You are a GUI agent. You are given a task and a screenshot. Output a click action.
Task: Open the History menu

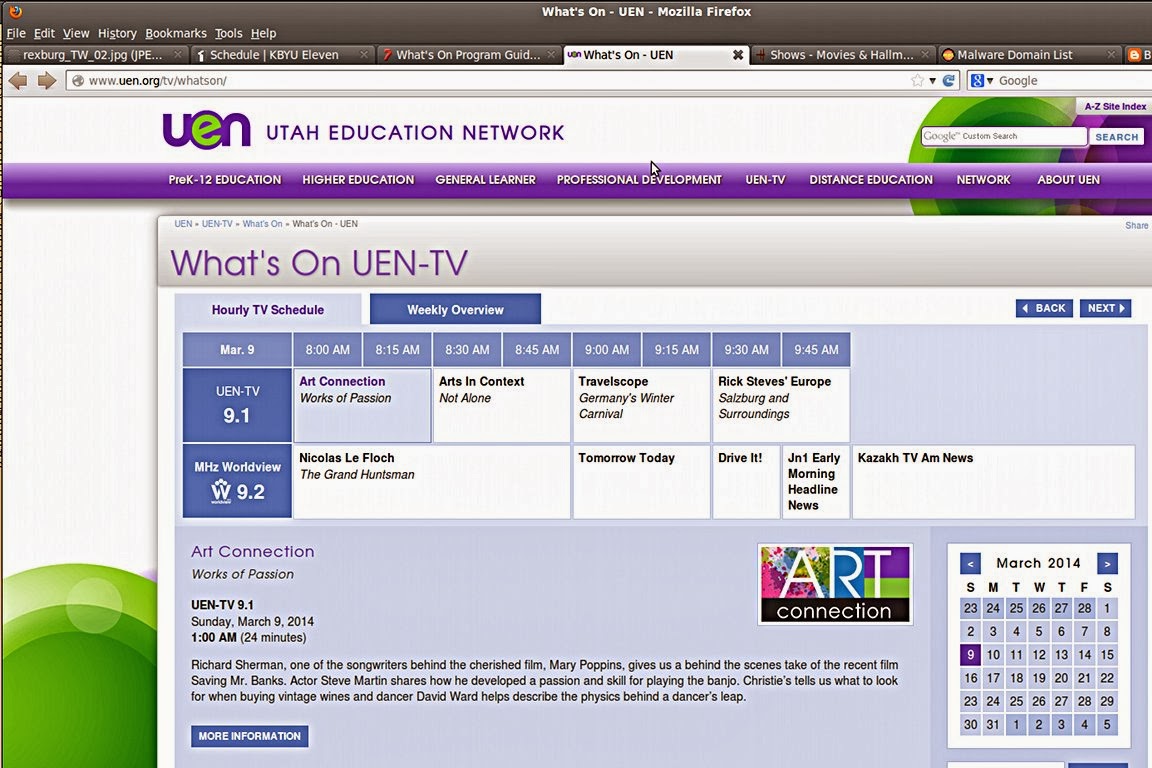118,33
